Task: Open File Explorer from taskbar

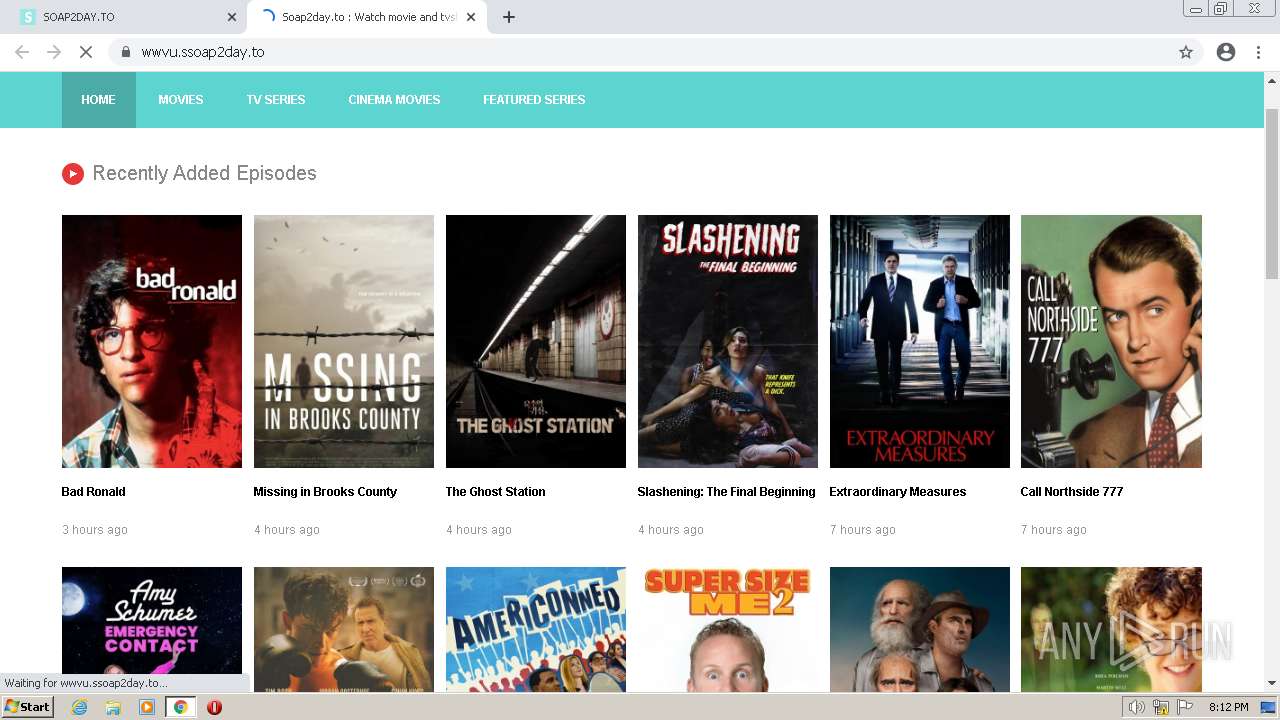Action: [113, 707]
